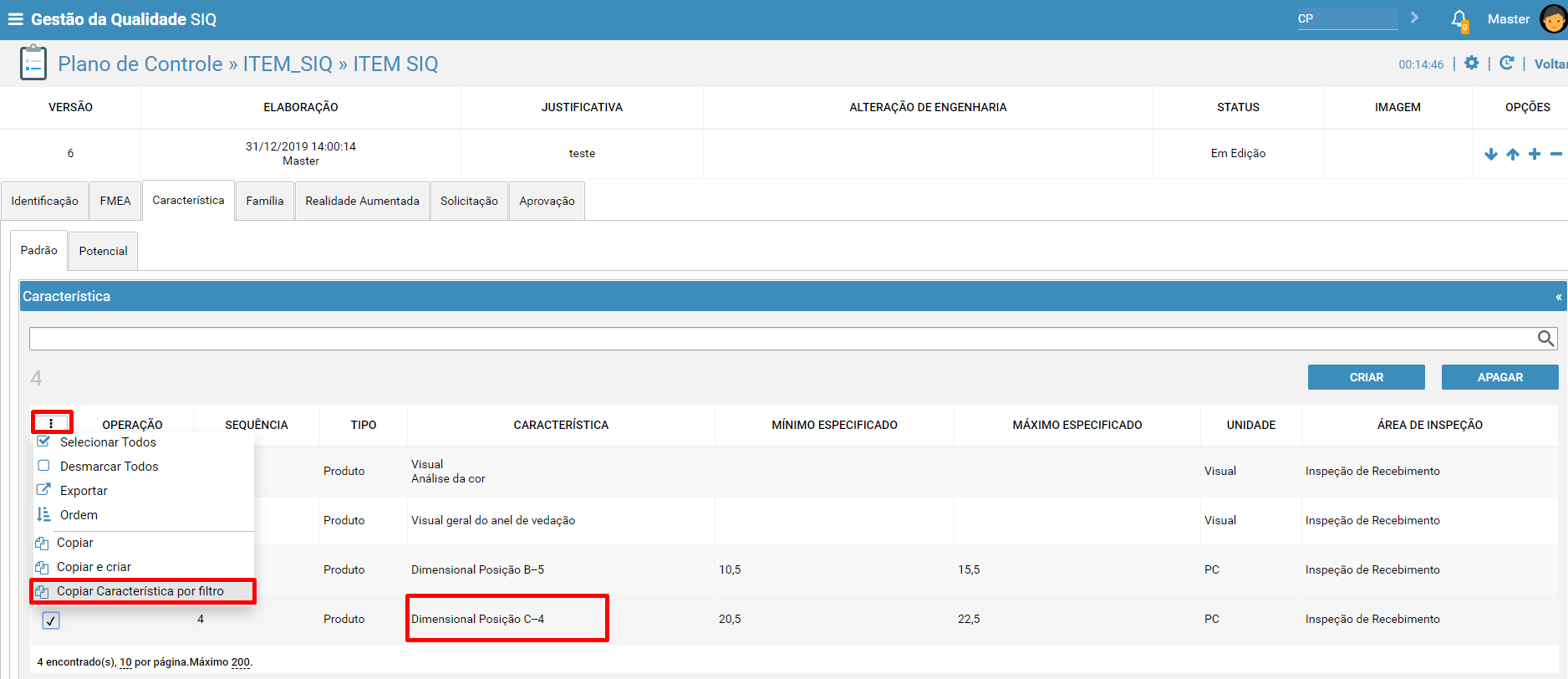1568x679 pixels.
Task: Click elaboration date 31/12/2019 14:00:14
Action: [x=301, y=146]
